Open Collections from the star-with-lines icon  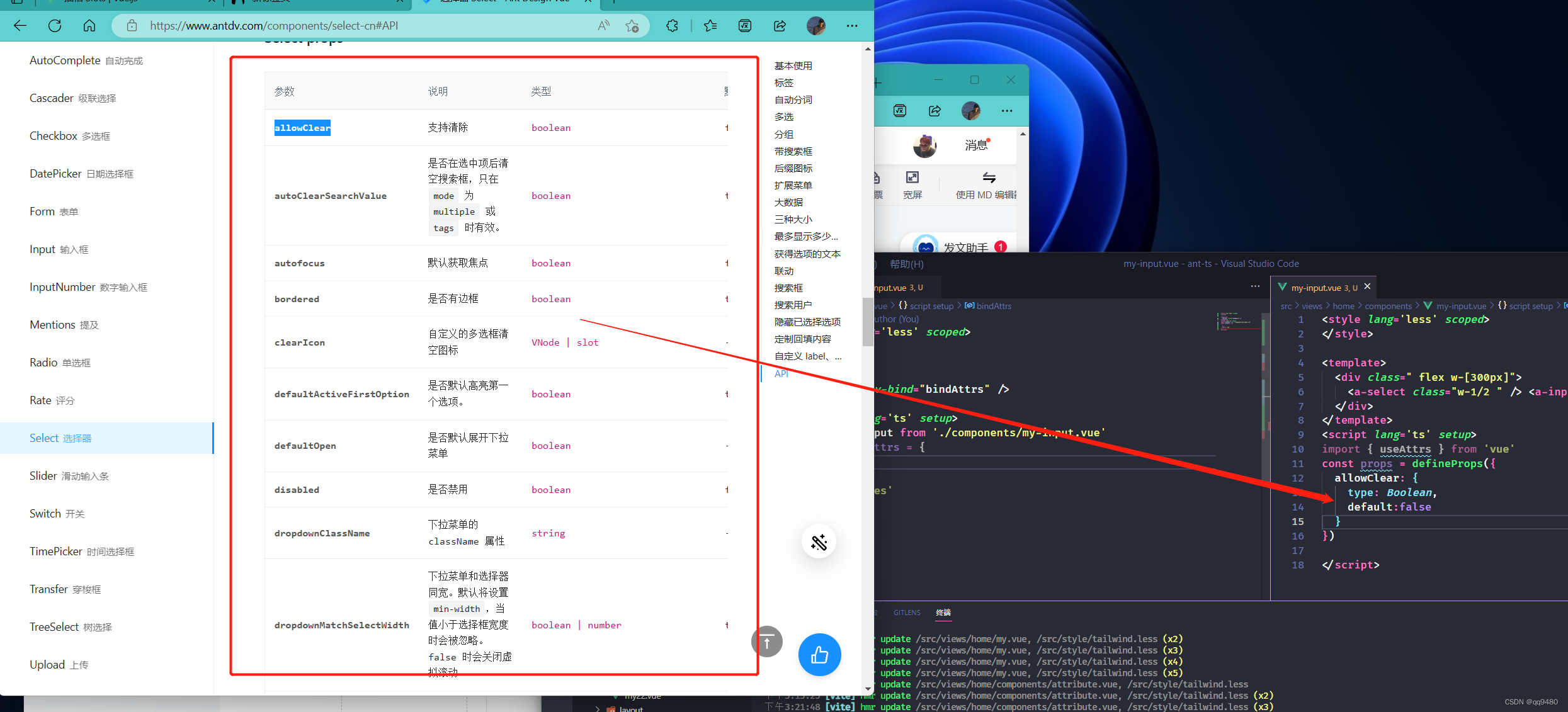[x=710, y=26]
